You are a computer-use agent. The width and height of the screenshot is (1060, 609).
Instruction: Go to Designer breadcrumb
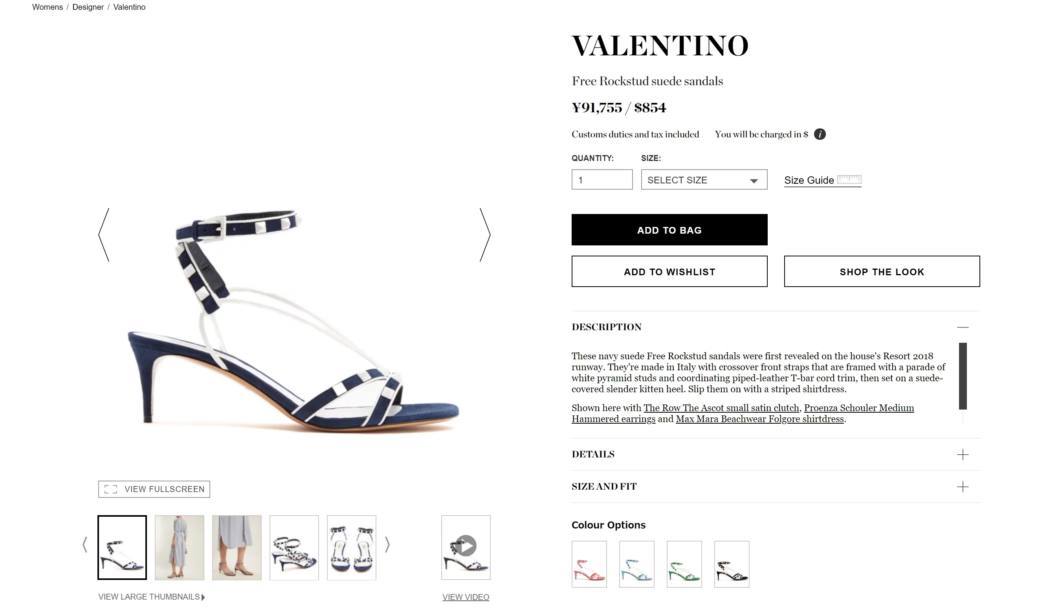pyautogui.click(x=88, y=7)
